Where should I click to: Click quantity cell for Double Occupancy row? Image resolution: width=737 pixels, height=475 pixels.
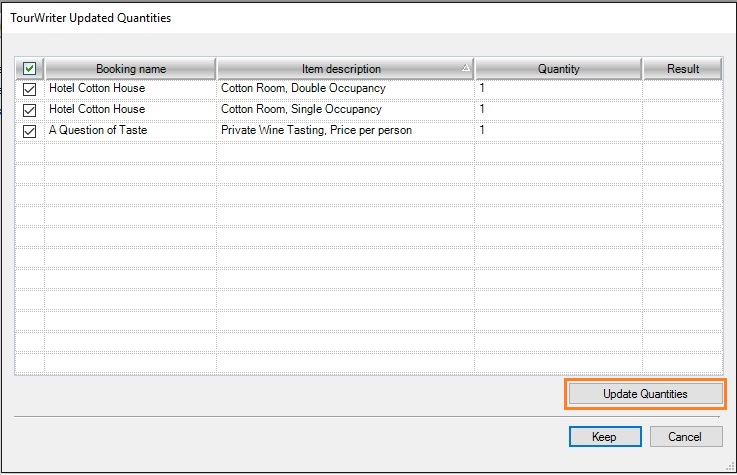[558, 89]
